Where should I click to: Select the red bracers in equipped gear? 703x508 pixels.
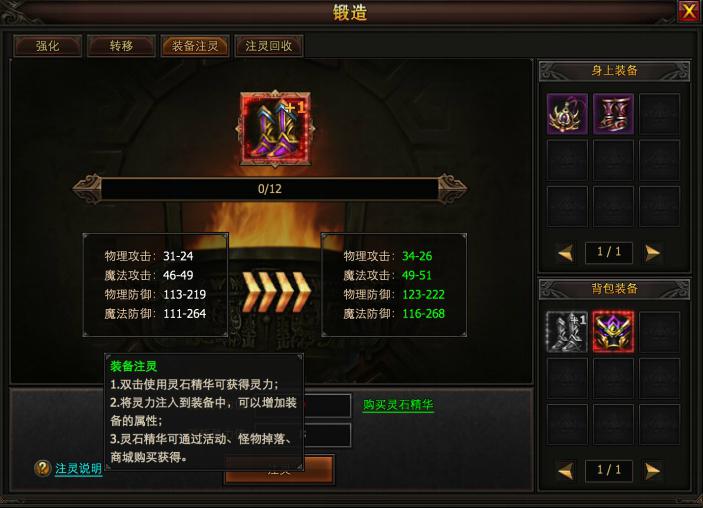(x=613, y=114)
